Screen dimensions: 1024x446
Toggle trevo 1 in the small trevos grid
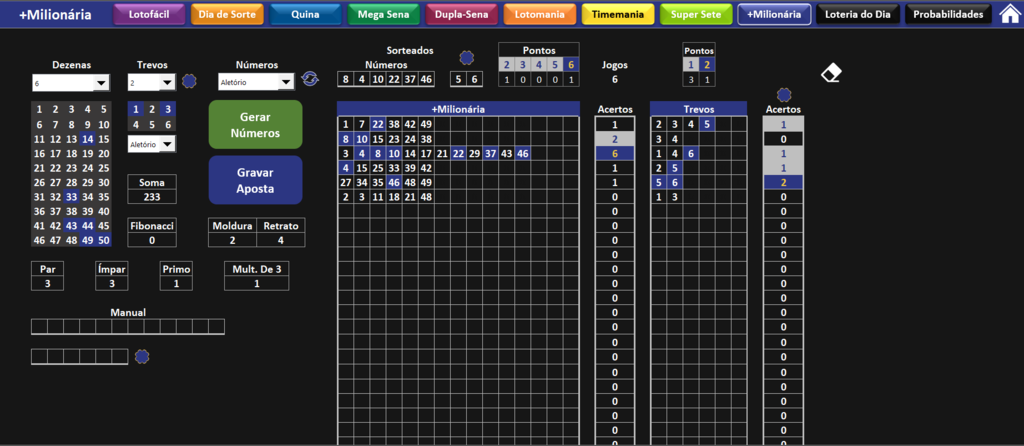click(x=136, y=110)
